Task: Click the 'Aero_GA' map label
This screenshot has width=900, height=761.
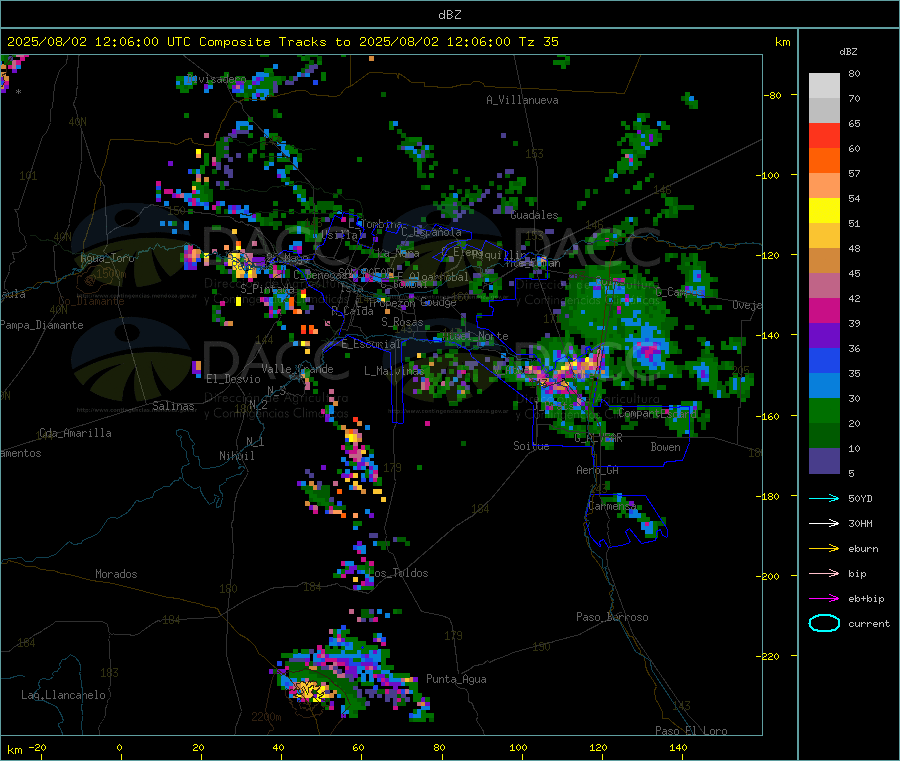Action: pyautogui.click(x=597, y=470)
